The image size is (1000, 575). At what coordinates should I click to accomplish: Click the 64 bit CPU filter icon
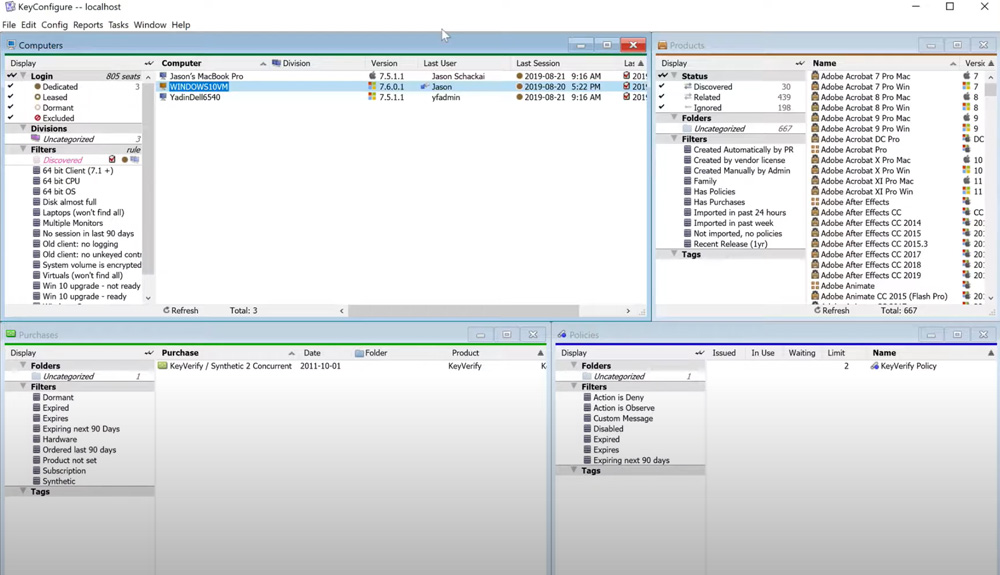(x=37, y=181)
